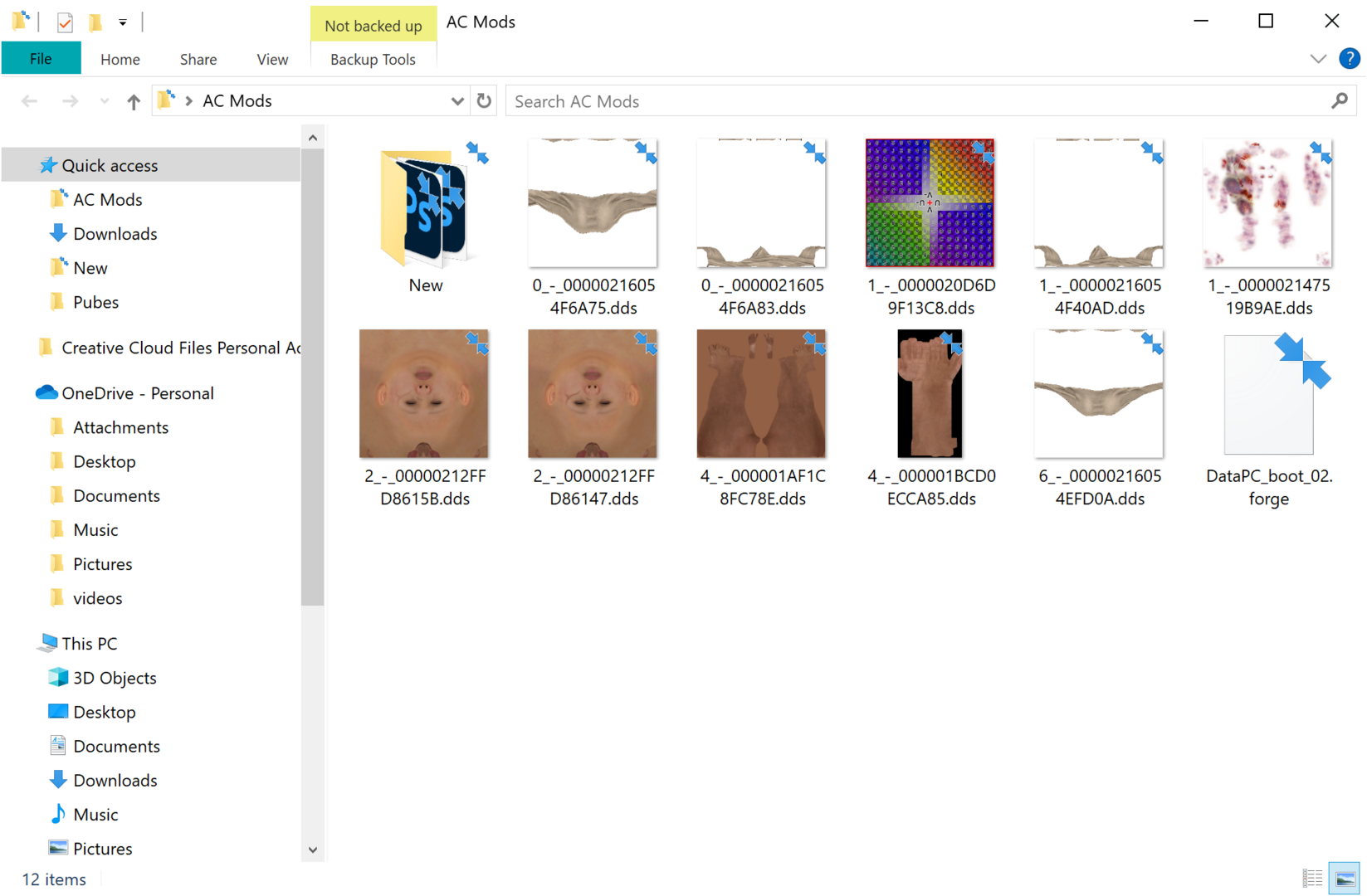The image size is (1367, 896).
Task: Click the Not backed up contextual tab
Action: [373, 25]
